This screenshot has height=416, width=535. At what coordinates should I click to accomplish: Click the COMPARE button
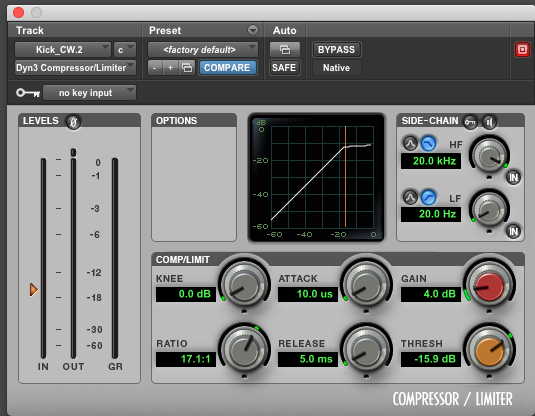click(227, 68)
